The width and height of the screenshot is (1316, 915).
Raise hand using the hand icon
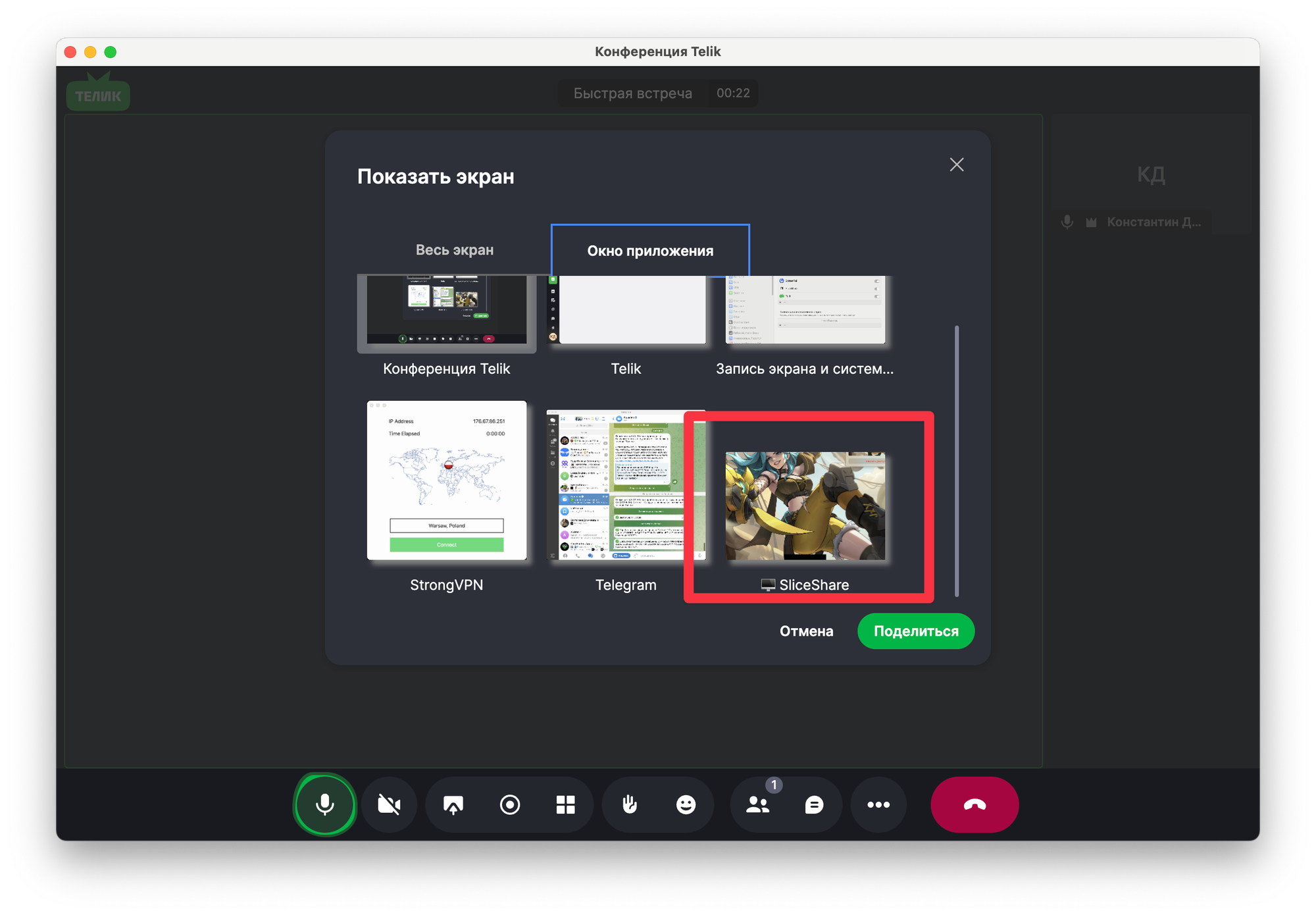tap(630, 804)
